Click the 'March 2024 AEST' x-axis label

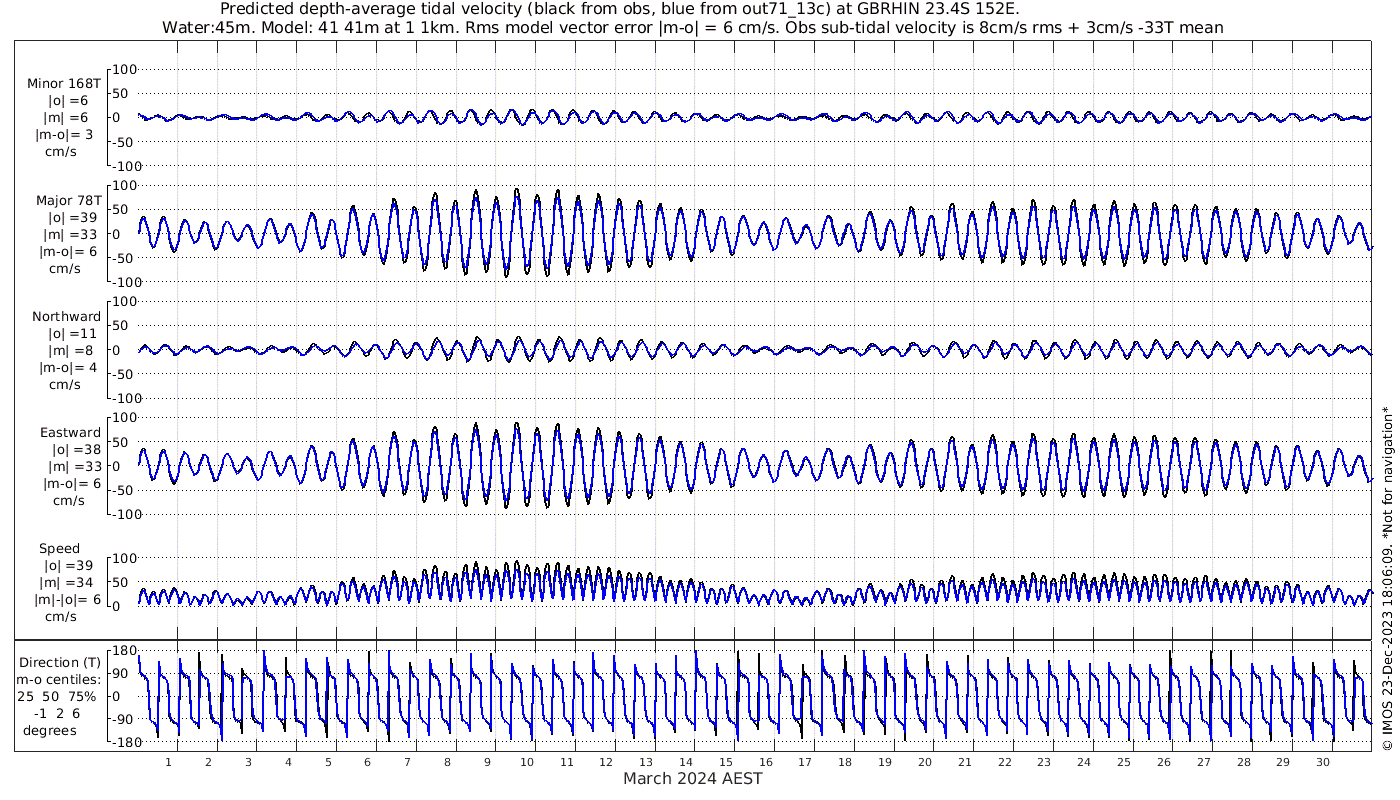coord(693,778)
